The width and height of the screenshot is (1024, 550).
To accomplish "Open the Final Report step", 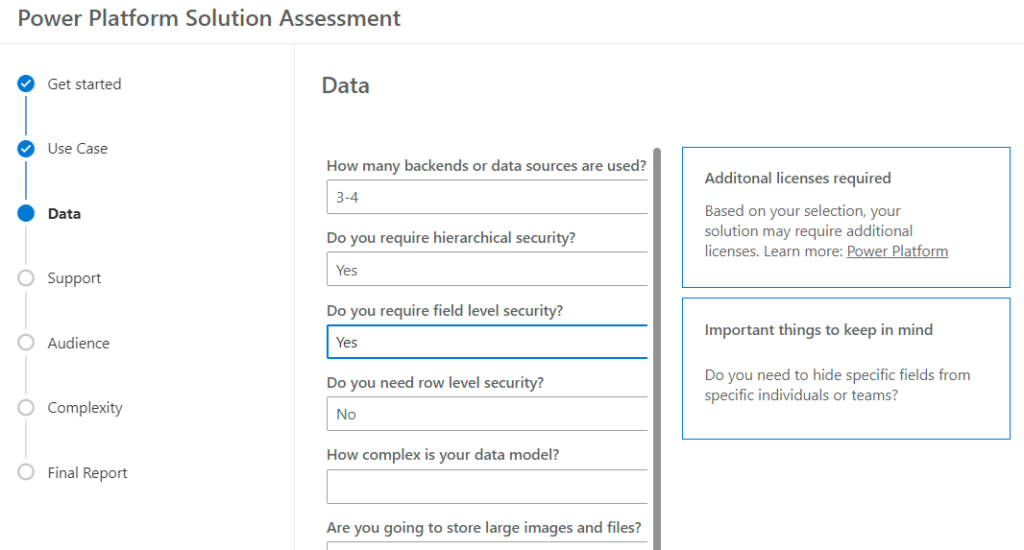I will click(x=88, y=472).
